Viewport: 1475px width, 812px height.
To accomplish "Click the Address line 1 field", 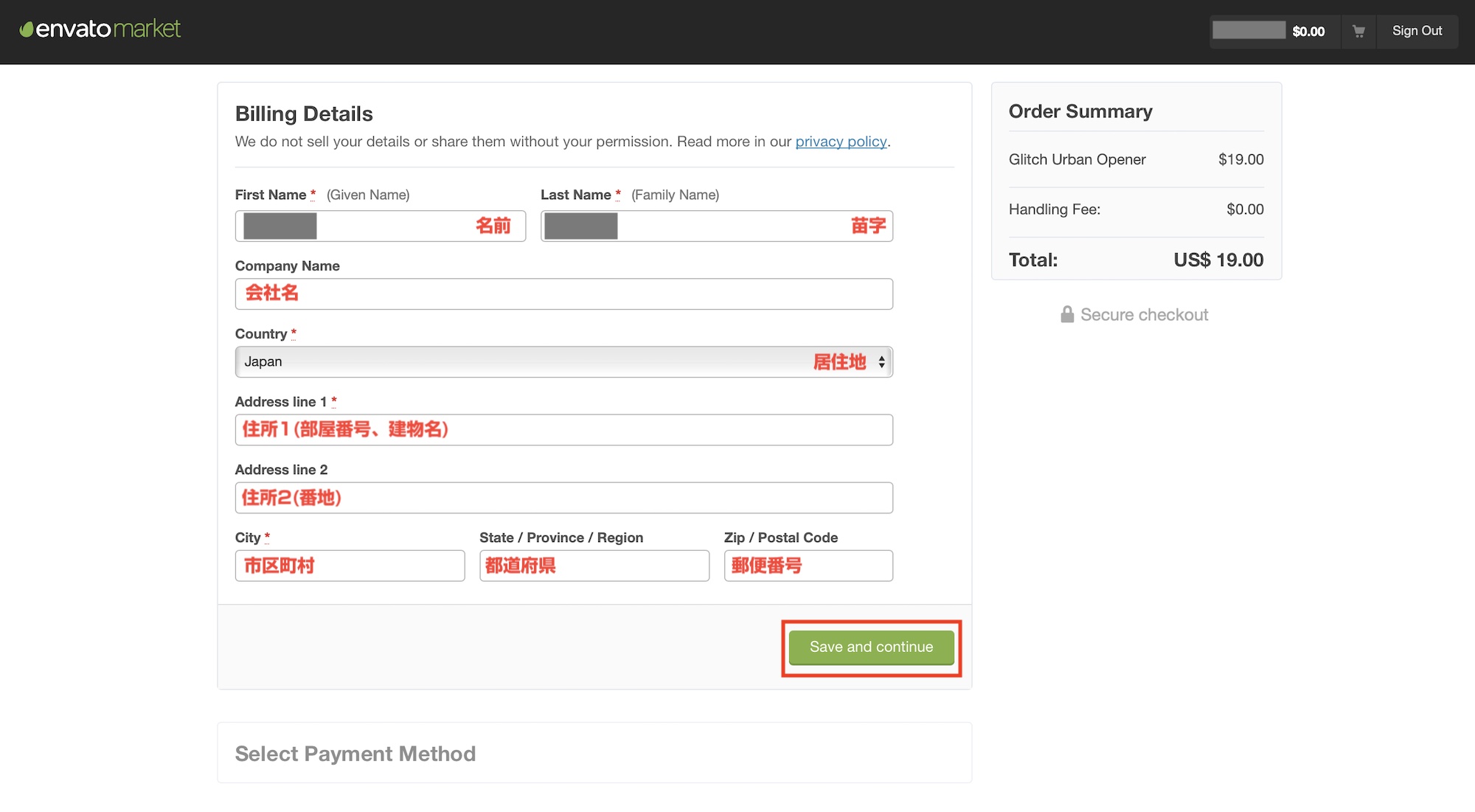I will 563,430.
